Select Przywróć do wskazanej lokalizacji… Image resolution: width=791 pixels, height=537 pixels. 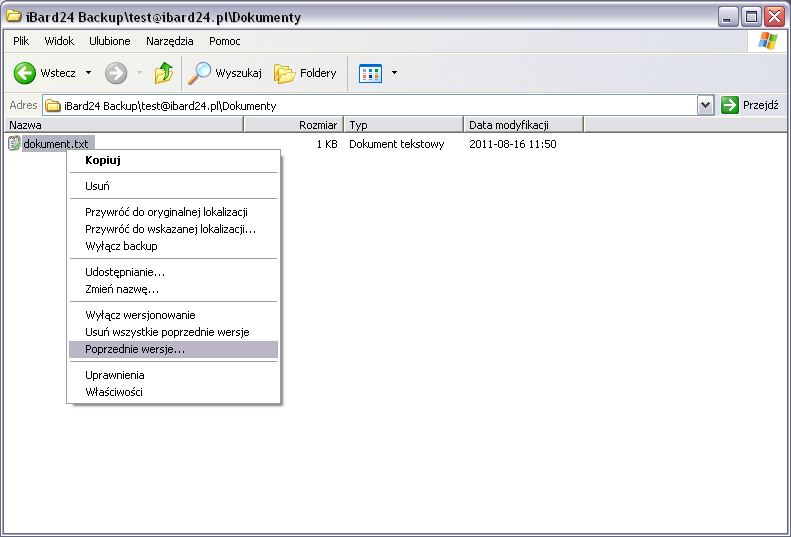click(174, 229)
